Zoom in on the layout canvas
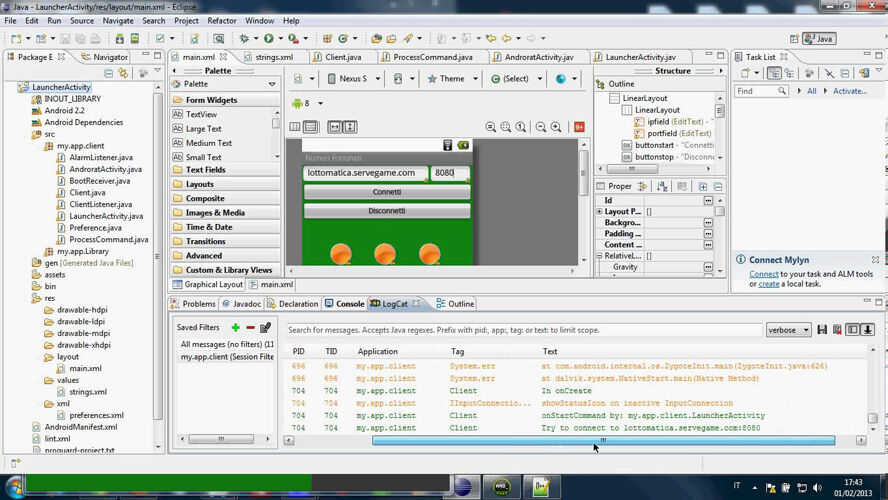The image size is (888, 500). (x=556, y=127)
